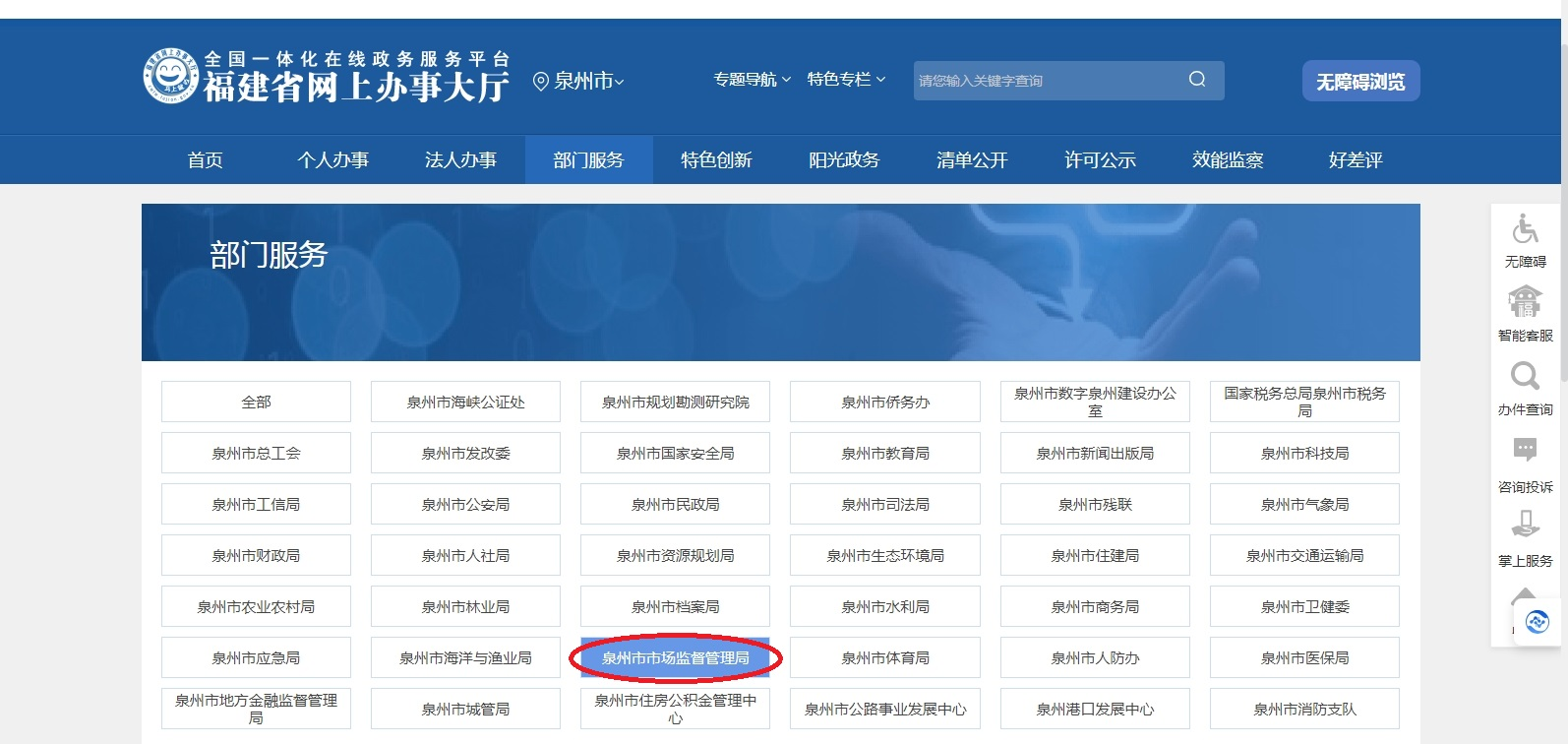The width and height of the screenshot is (1568, 744).
Task: Select 泉州市财政局 department
Action: point(256,555)
